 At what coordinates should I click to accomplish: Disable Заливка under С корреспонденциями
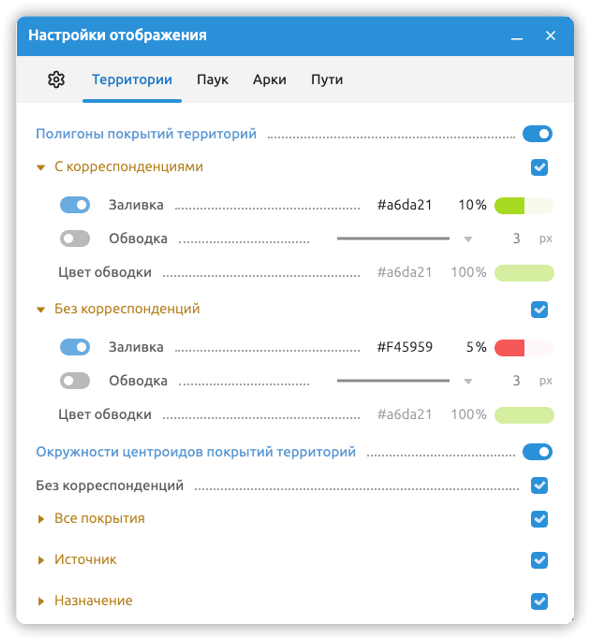click(75, 205)
